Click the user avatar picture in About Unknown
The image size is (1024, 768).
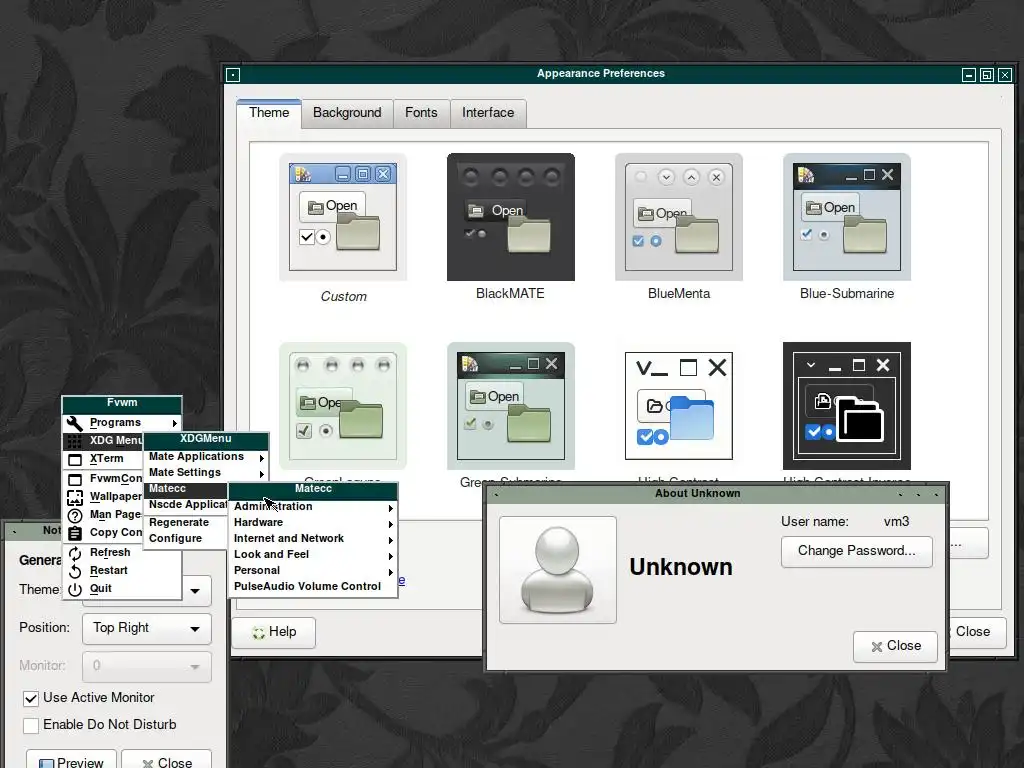coord(558,570)
